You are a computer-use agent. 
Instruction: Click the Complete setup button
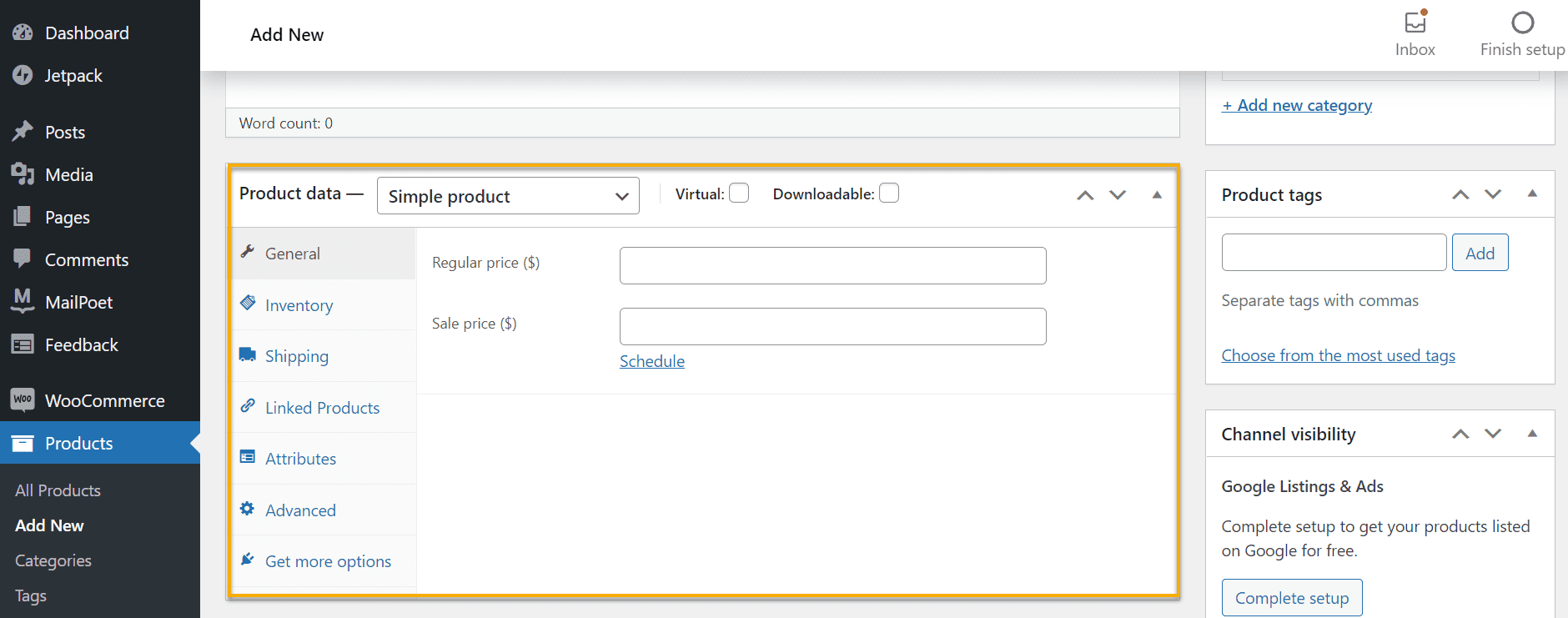pos(1292,598)
